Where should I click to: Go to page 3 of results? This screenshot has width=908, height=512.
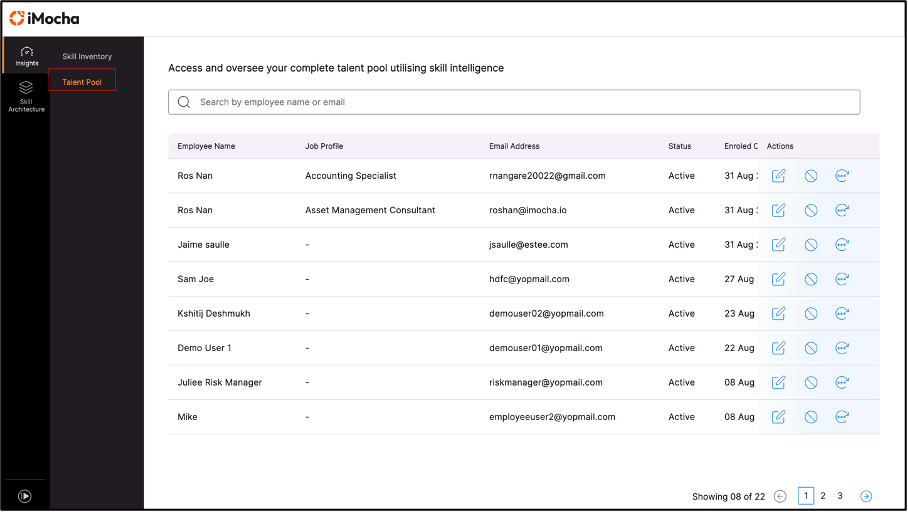(840, 496)
